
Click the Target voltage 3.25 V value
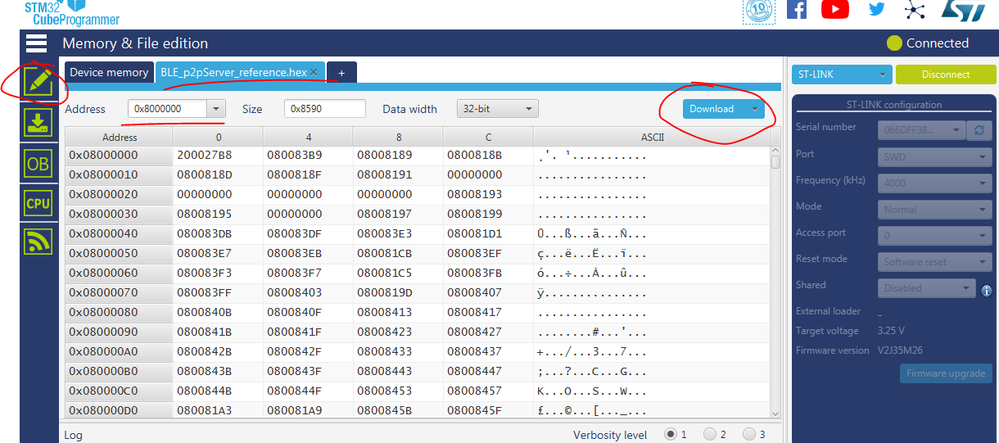[x=891, y=331]
